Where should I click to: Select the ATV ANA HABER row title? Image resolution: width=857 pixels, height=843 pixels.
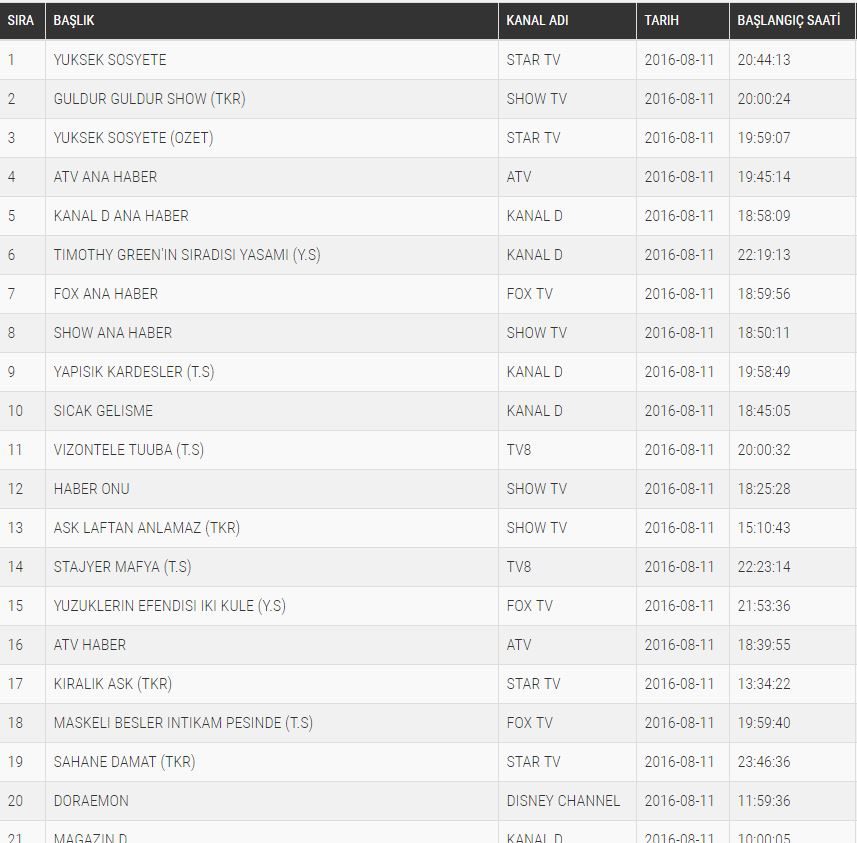105,177
